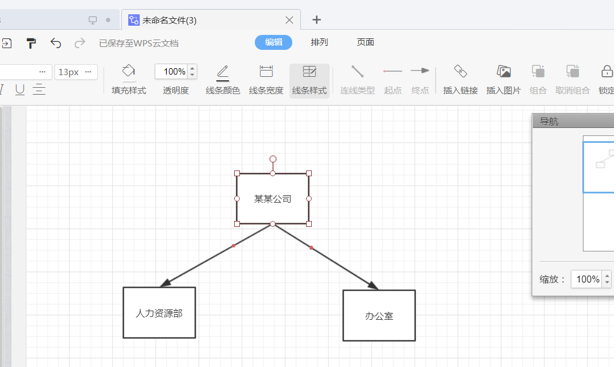616x367 pixels.
Task: Select the 未命名文件(3) document tab
Action: point(211,20)
